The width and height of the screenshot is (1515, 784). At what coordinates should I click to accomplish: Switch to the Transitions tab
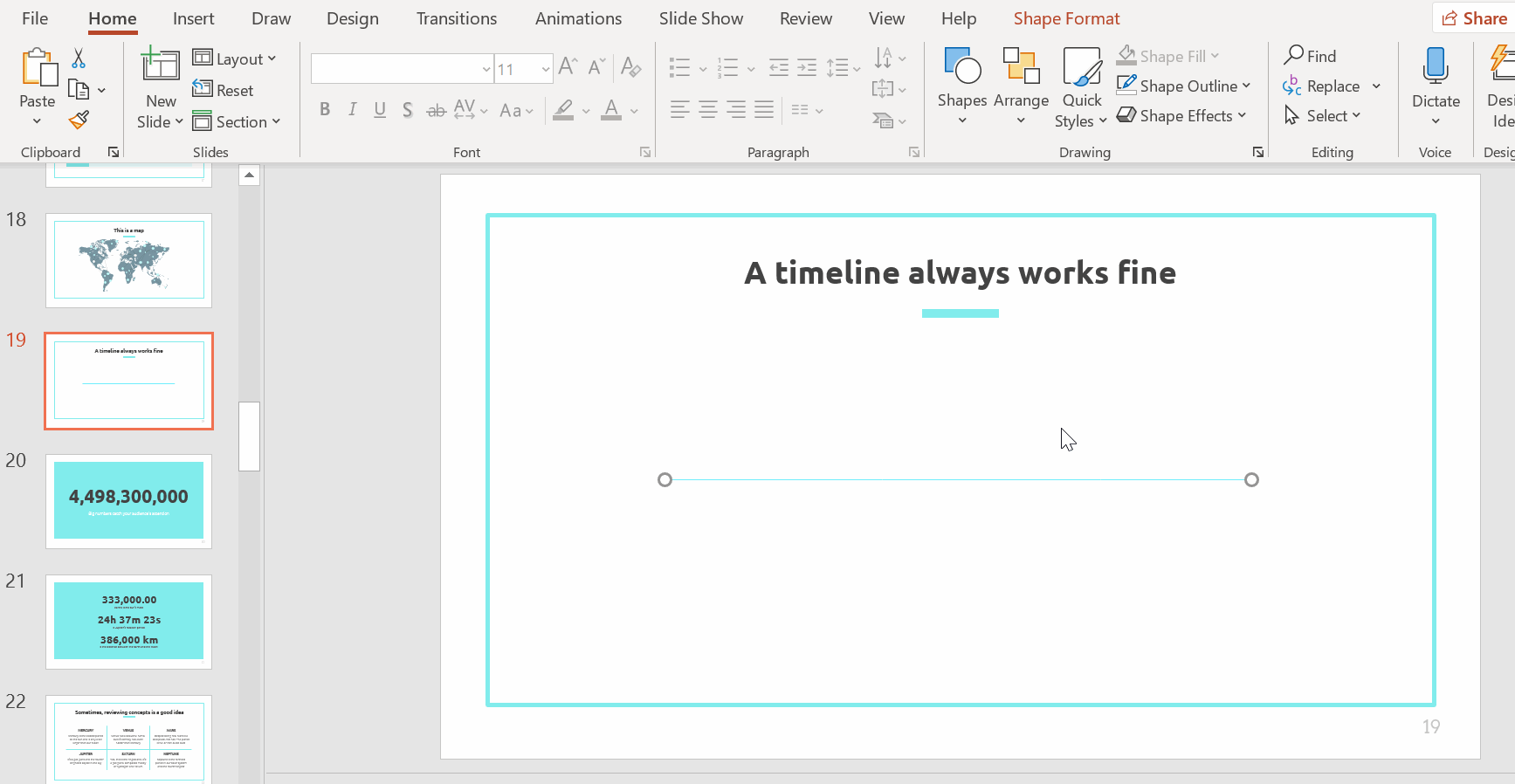[456, 18]
